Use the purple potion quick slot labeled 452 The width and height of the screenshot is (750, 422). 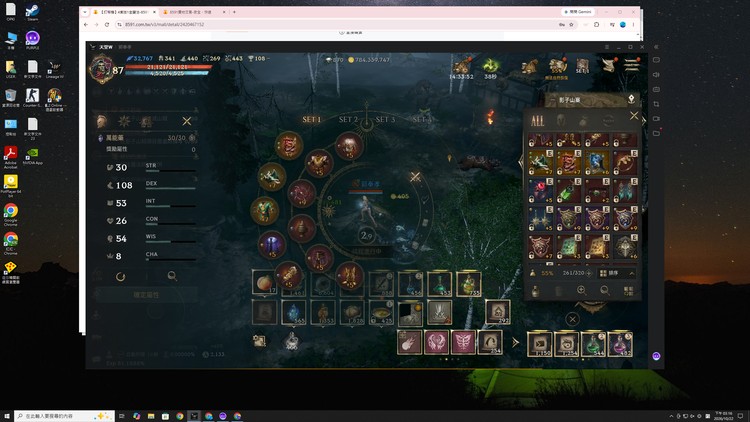[x=620, y=344]
